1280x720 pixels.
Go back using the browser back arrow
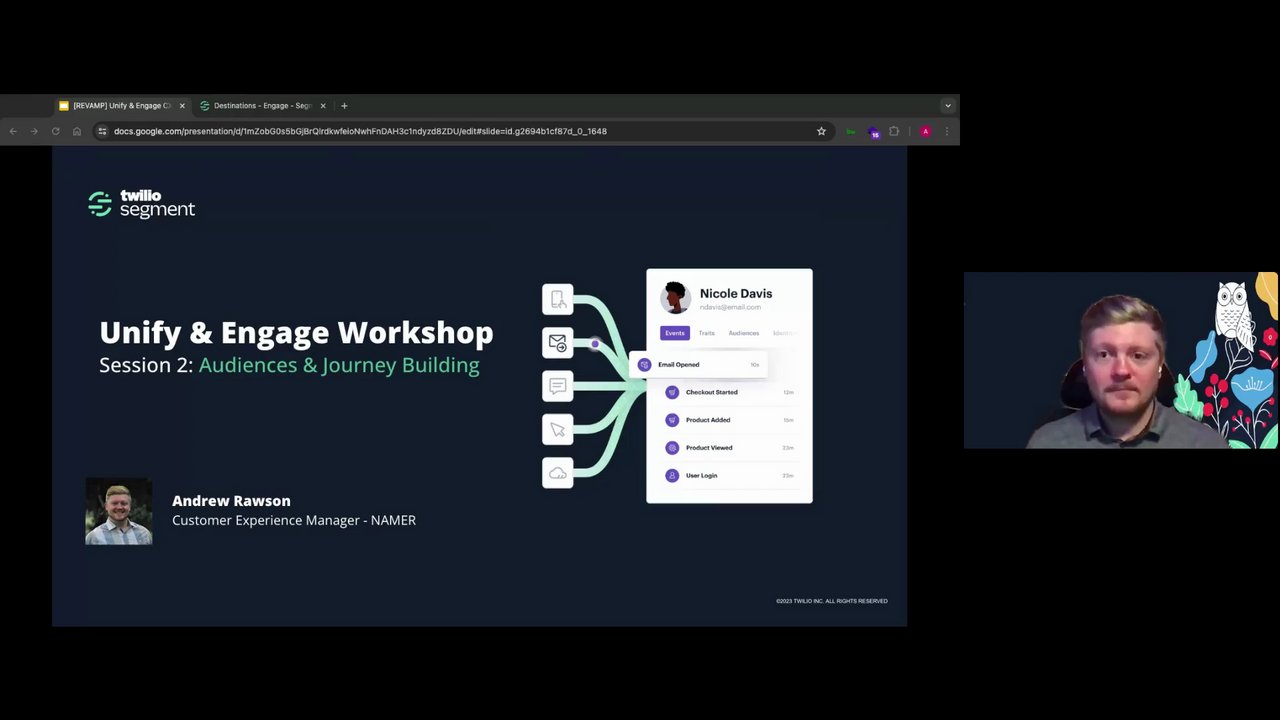point(13,131)
